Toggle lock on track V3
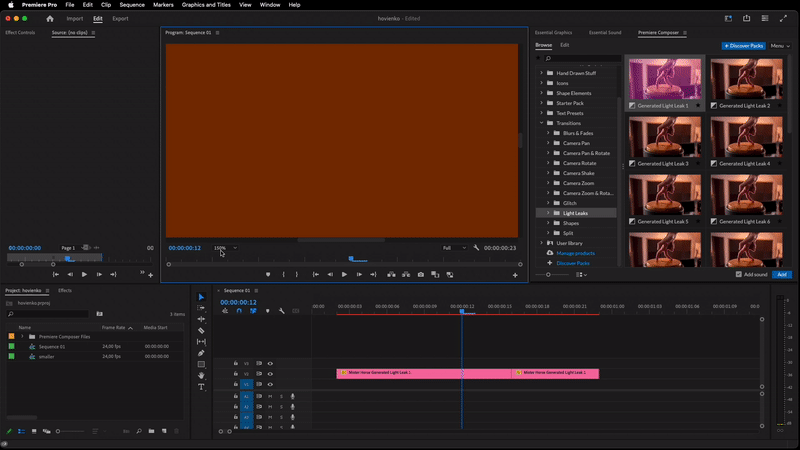 pos(236,363)
